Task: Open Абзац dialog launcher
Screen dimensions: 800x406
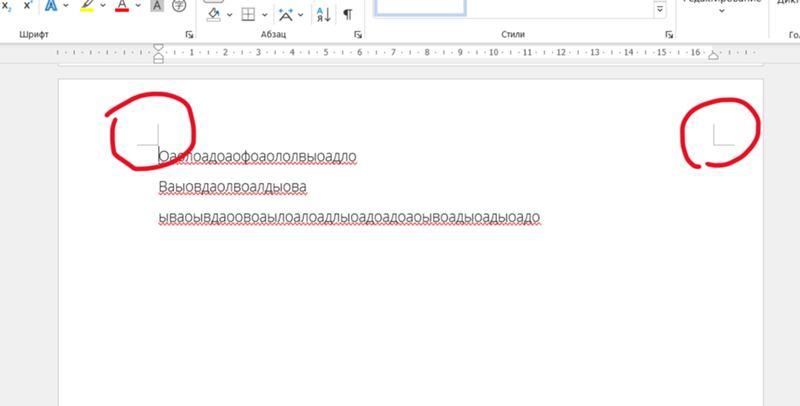Action: pyautogui.click(x=358, y=35)
